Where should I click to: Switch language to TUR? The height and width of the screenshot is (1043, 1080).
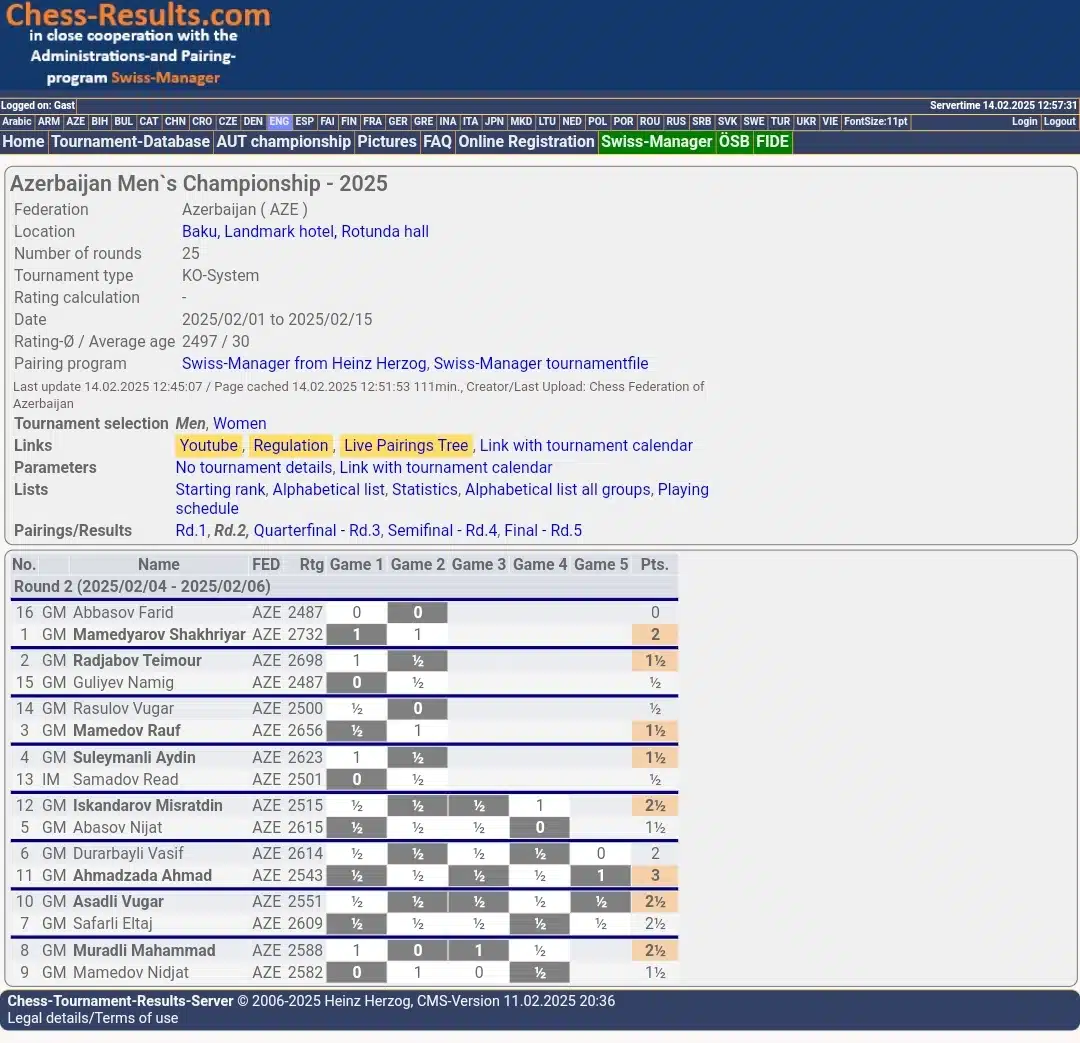pyautogui.click(x=780, y=122)
